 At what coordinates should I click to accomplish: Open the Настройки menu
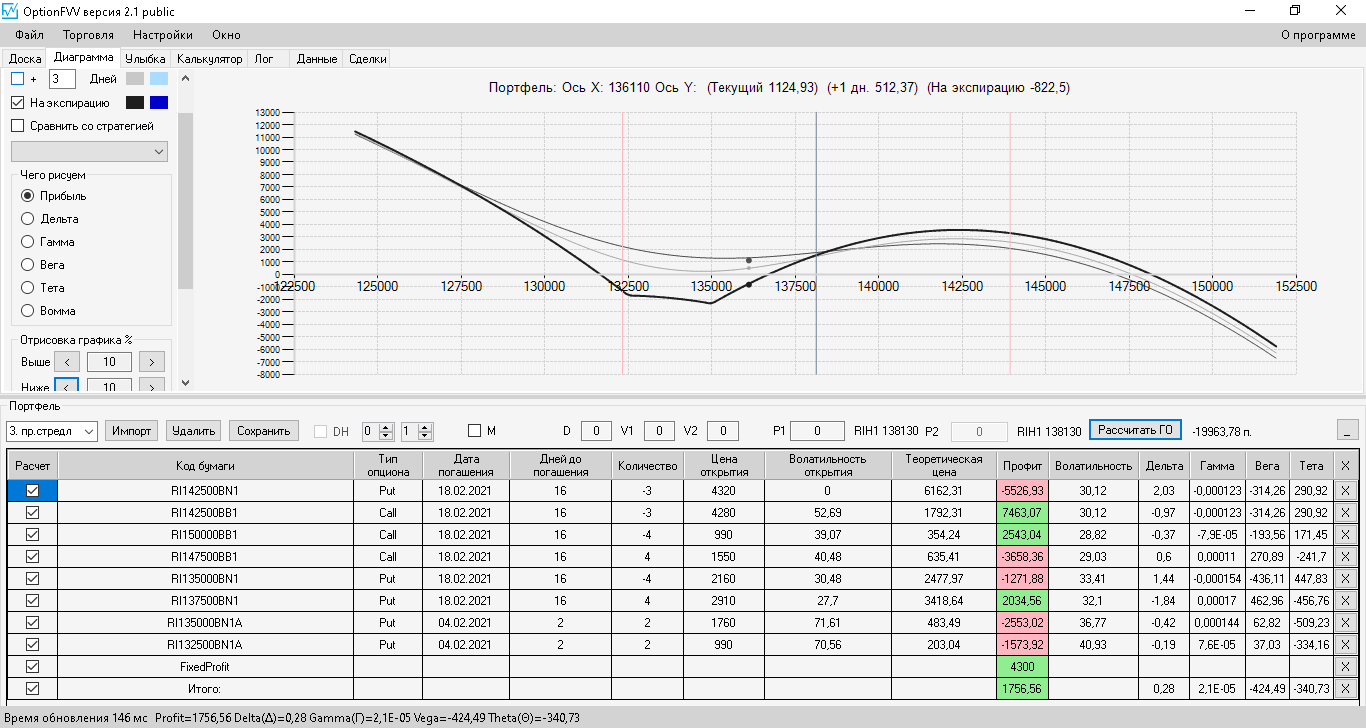click(162, 35)
